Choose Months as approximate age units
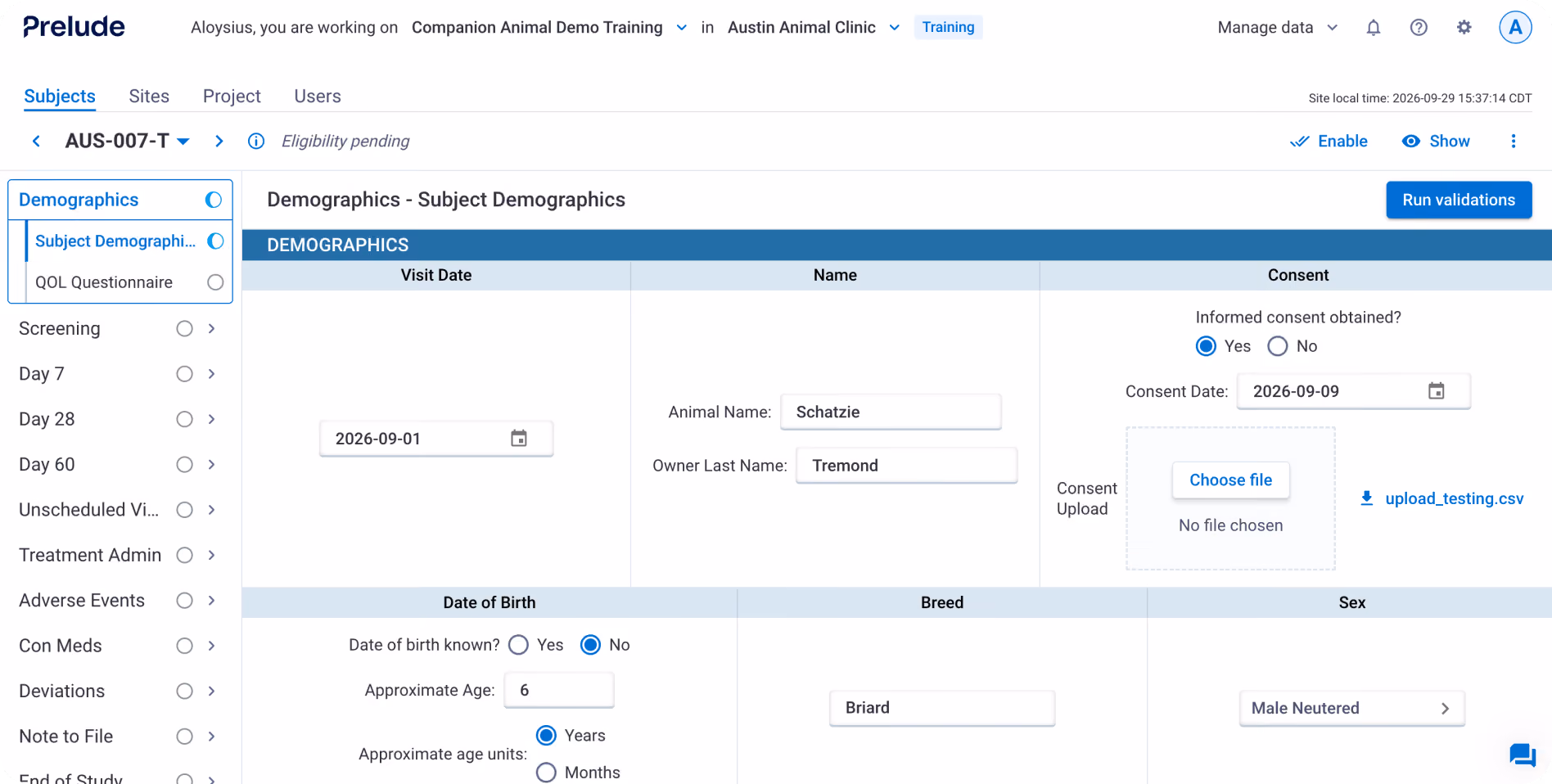 click(x=546, y=773)
